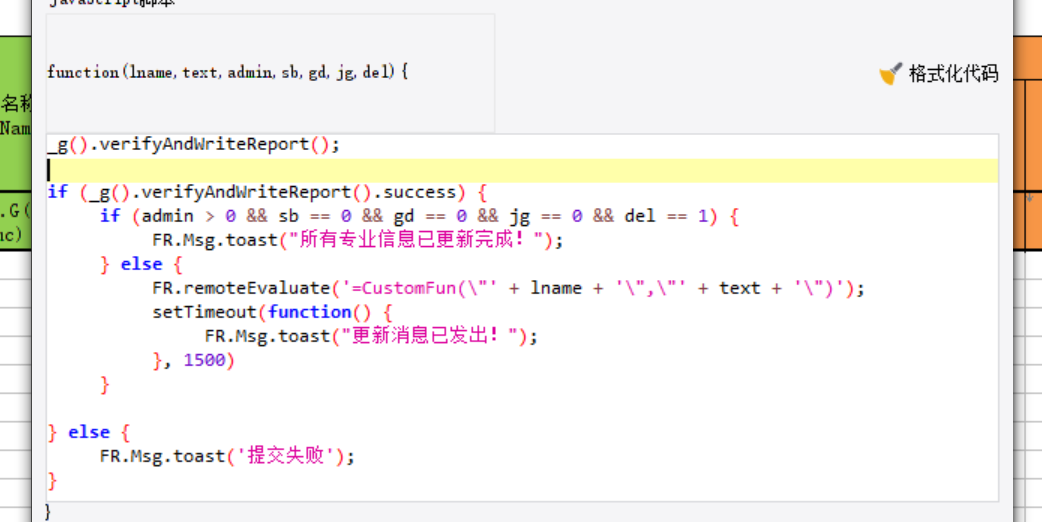
Task: Click the closing brace below the code editor
Action: [48, 511]
